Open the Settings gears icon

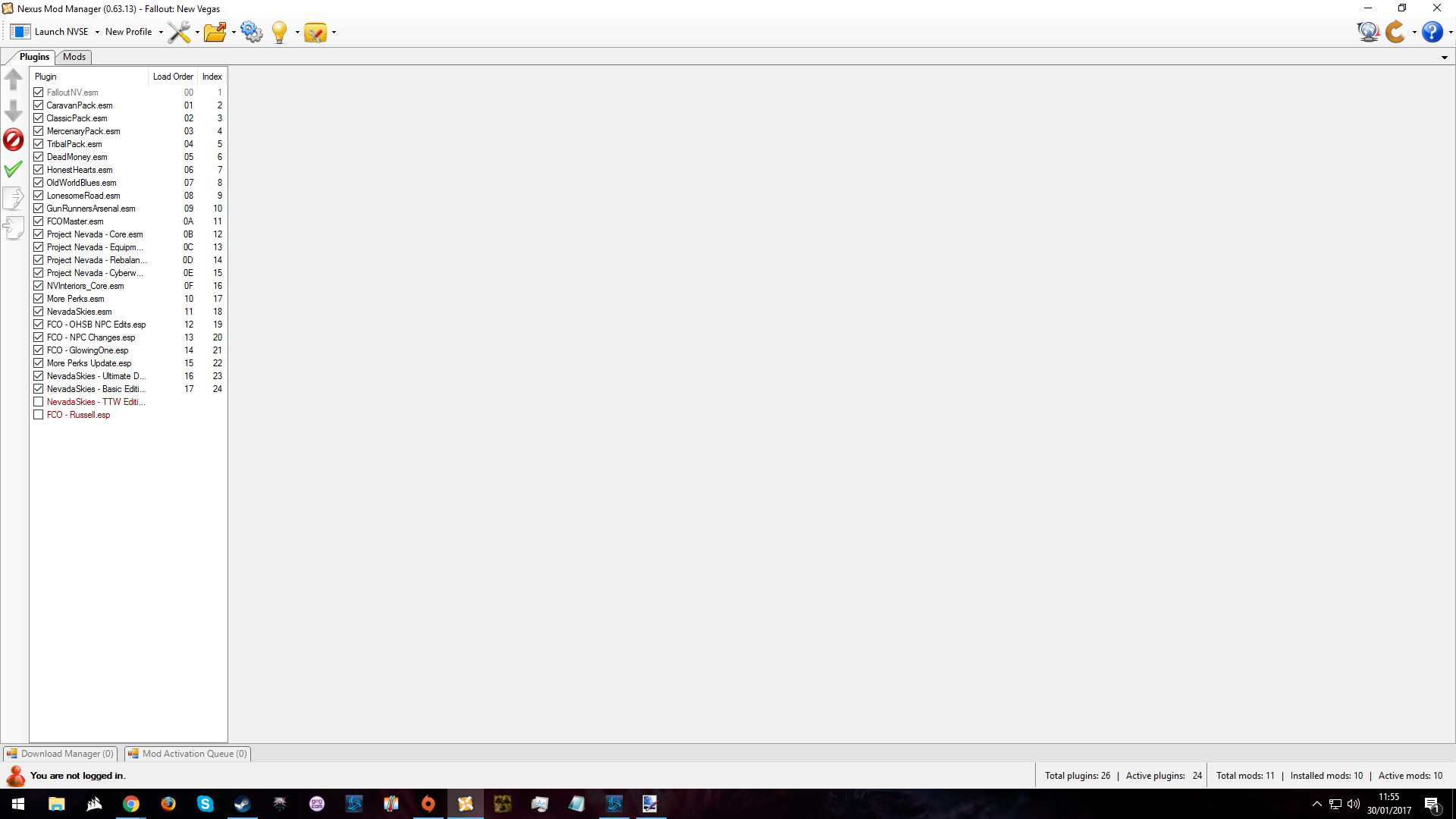(251, 32)
